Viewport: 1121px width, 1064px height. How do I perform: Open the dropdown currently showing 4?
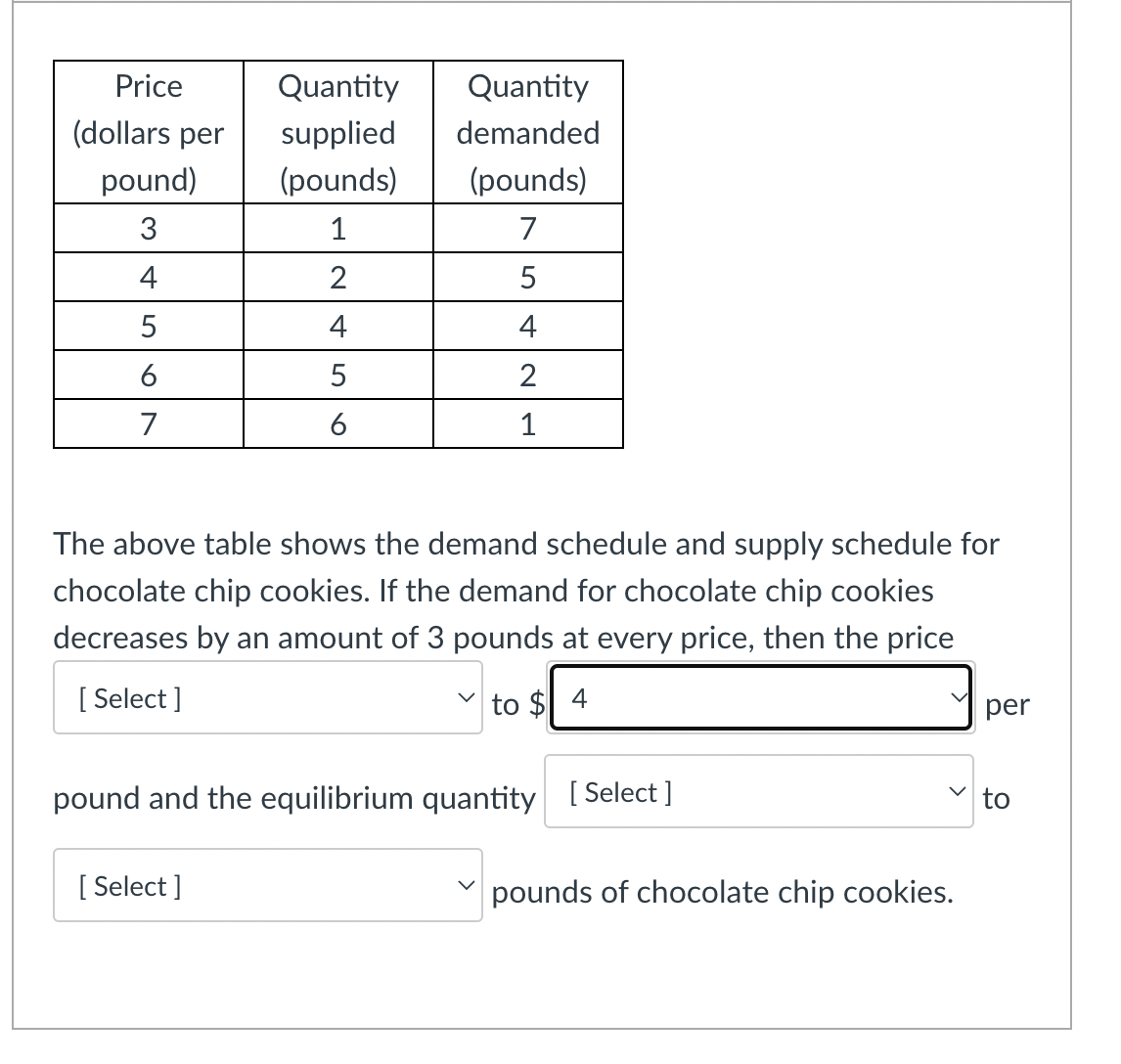tap(758, 697)
